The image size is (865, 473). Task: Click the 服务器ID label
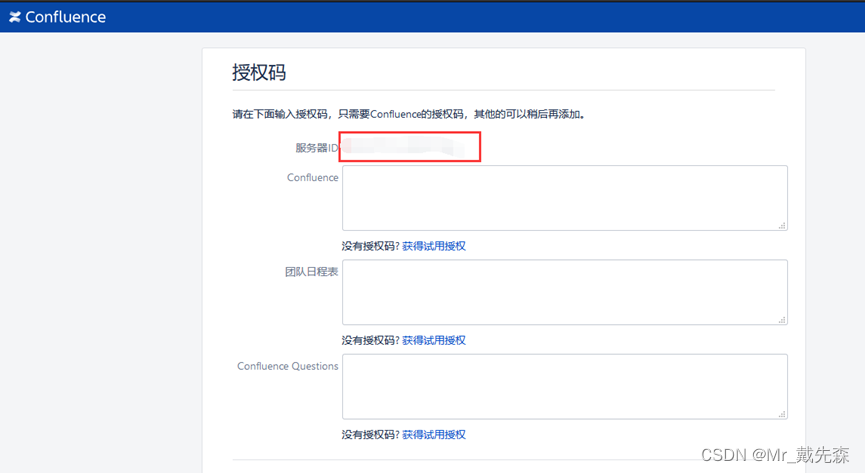317,148
